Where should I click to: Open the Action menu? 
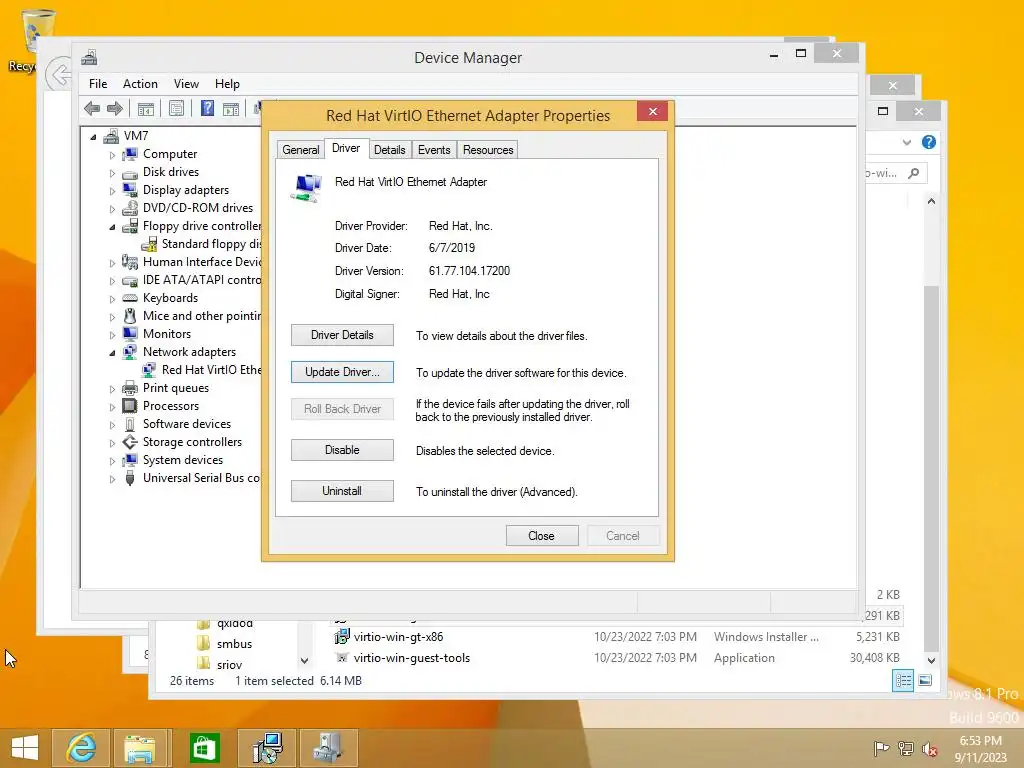(140, 84)
